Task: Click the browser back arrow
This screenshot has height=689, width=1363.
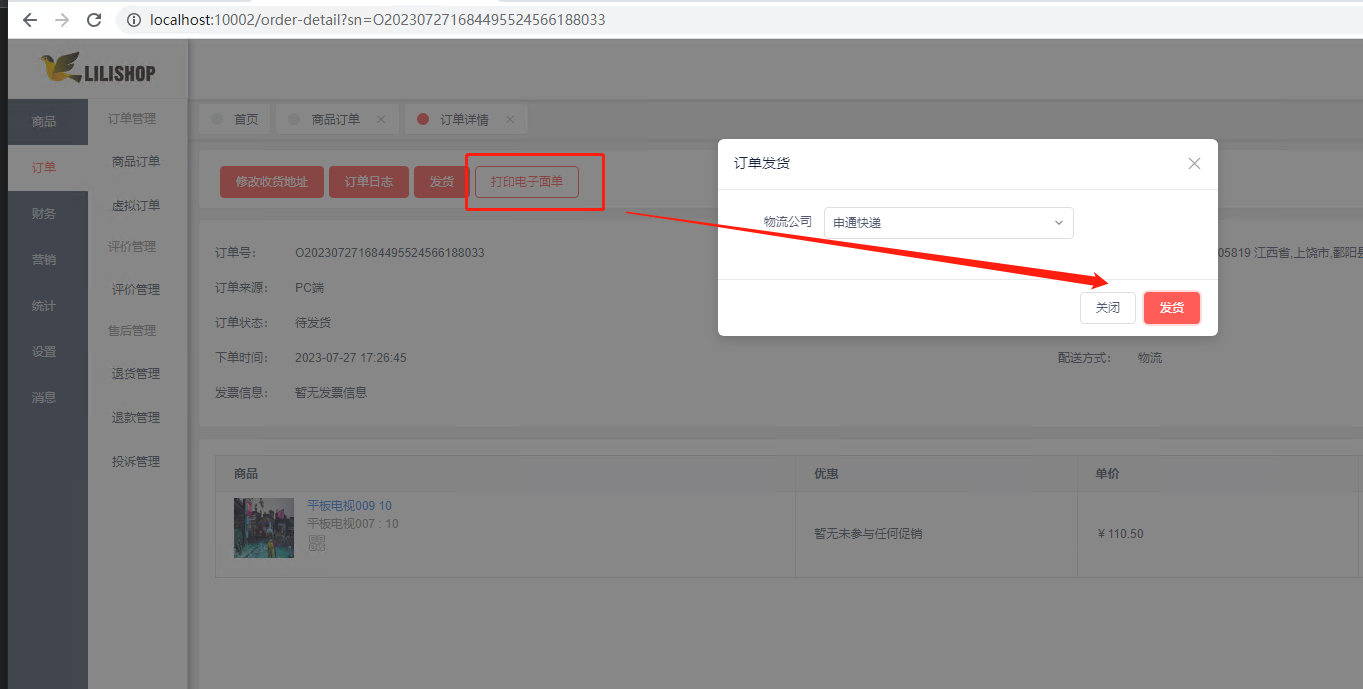Action: 30,20
